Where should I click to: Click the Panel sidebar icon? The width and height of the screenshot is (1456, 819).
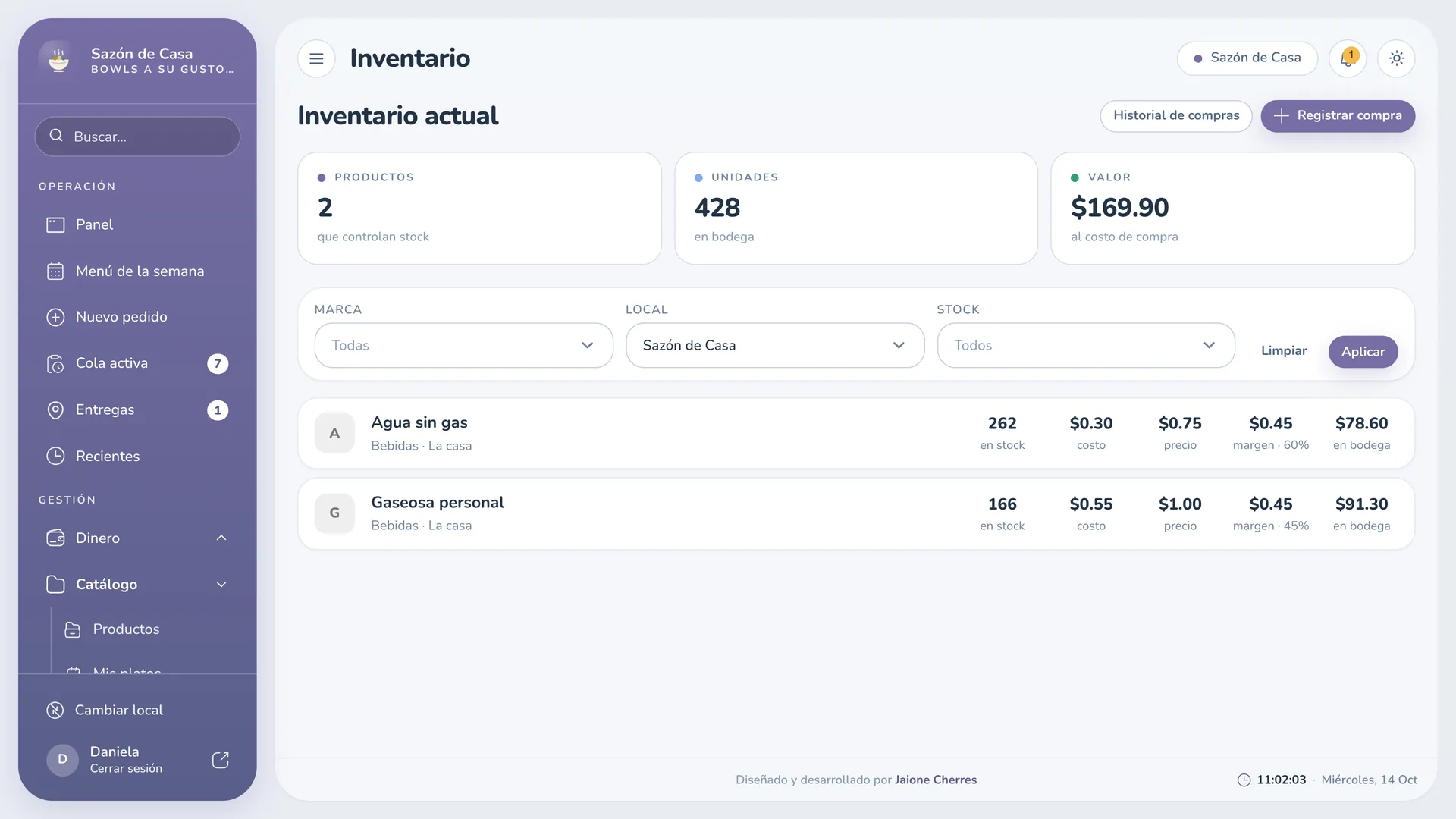tap(55, 225)
